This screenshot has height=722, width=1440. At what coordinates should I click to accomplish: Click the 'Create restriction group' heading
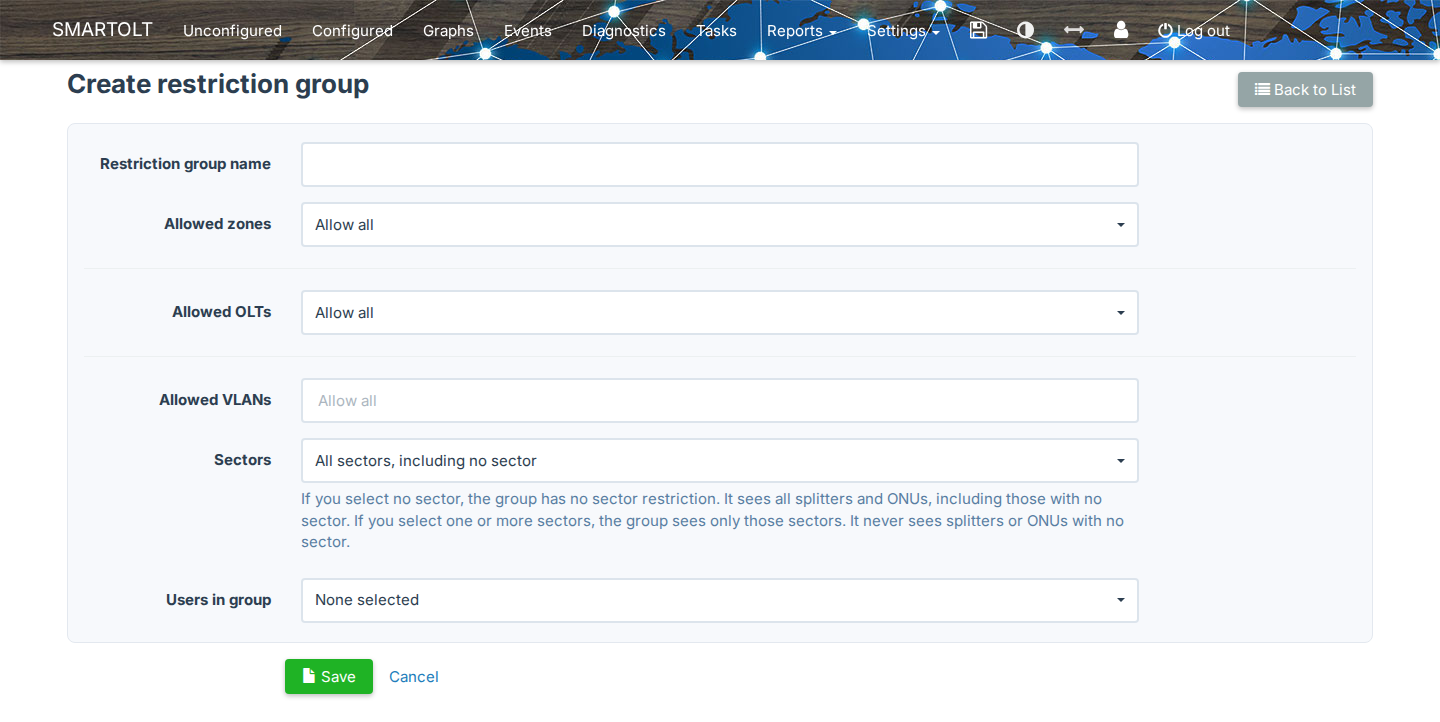pos(218,84)
